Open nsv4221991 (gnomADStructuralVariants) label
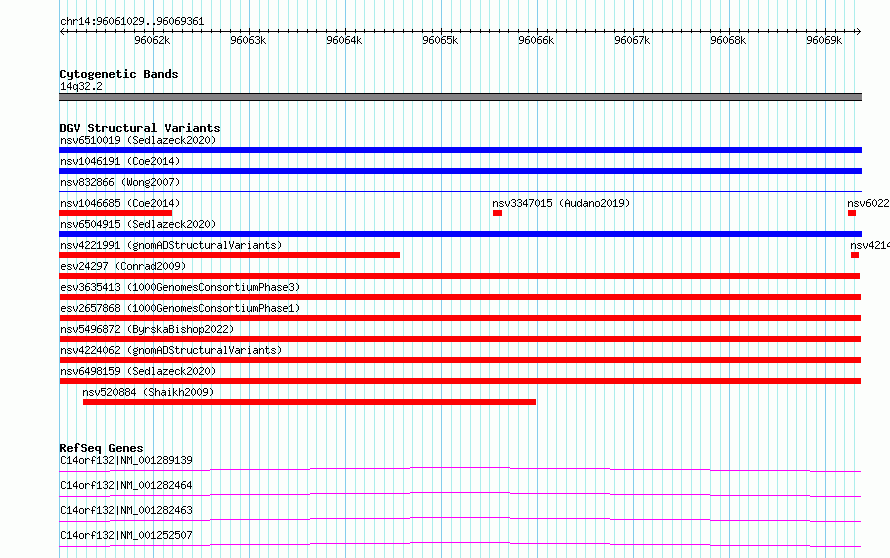This screenshot has width=890, height=558. 171,245
